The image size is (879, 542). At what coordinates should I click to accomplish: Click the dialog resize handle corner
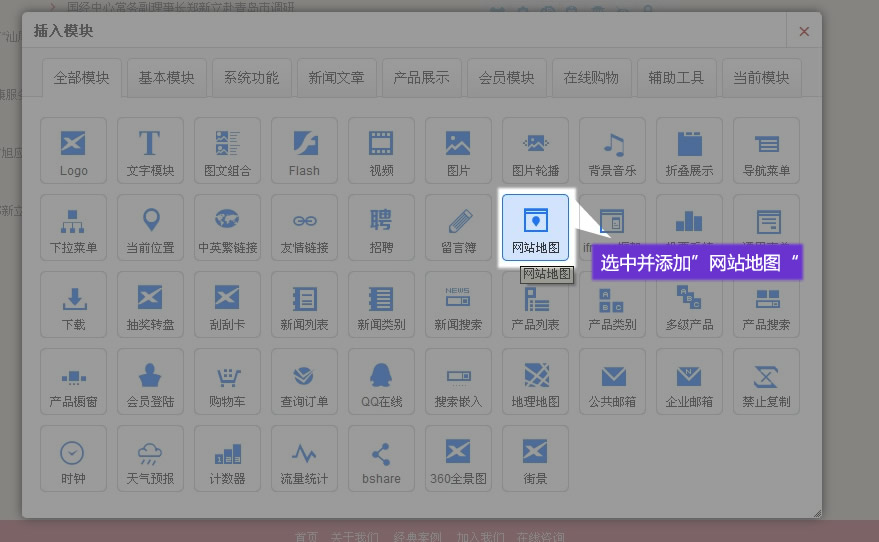click(816, 513)
